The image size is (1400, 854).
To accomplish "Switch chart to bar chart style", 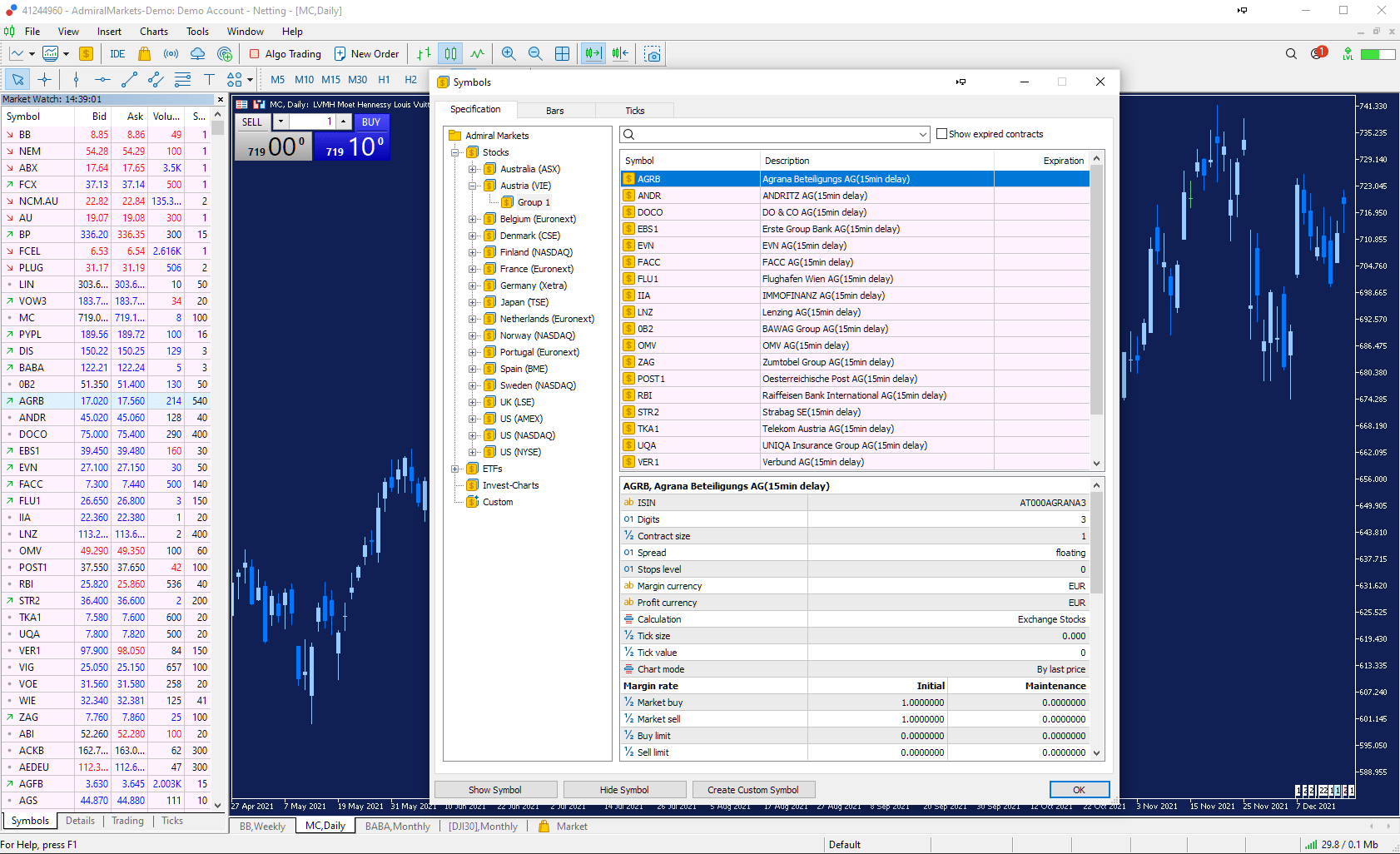I will coord(424,54).
